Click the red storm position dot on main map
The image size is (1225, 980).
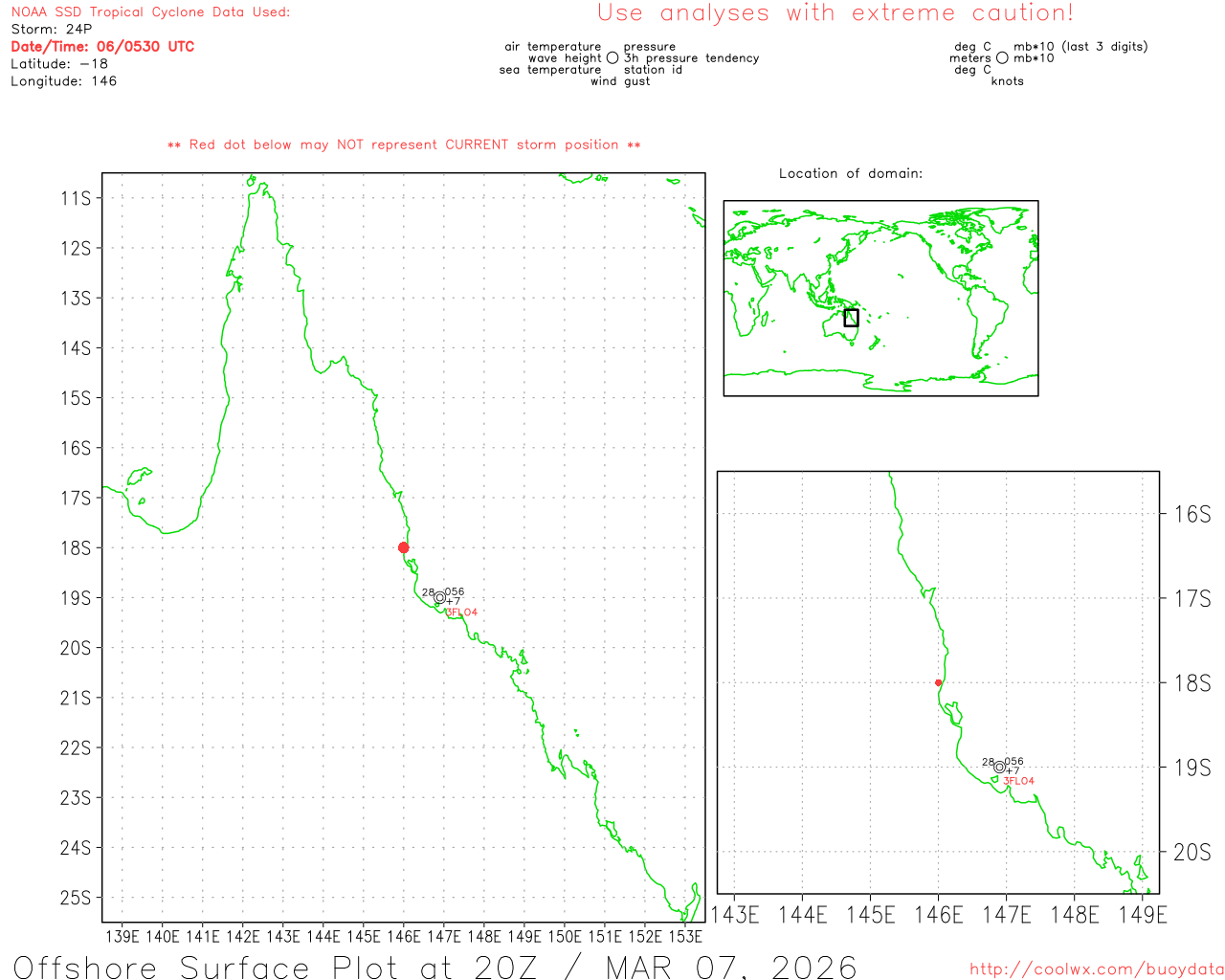pos(403,547)
